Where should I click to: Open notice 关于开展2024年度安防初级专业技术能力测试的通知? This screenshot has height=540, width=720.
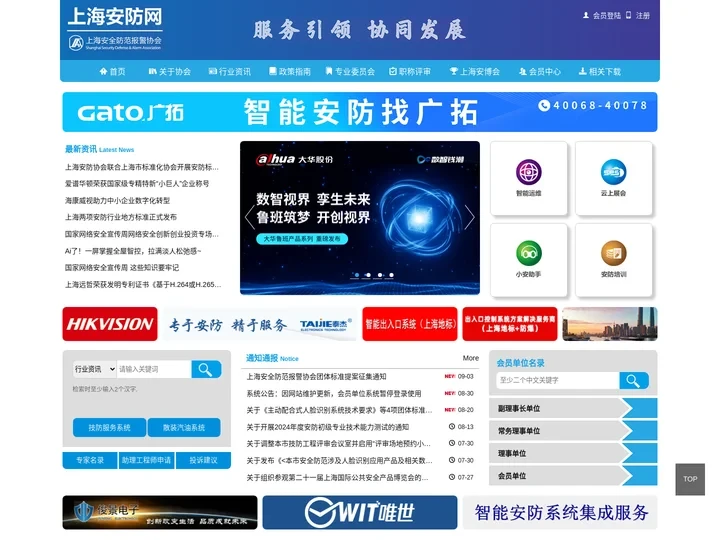point(328,427)
